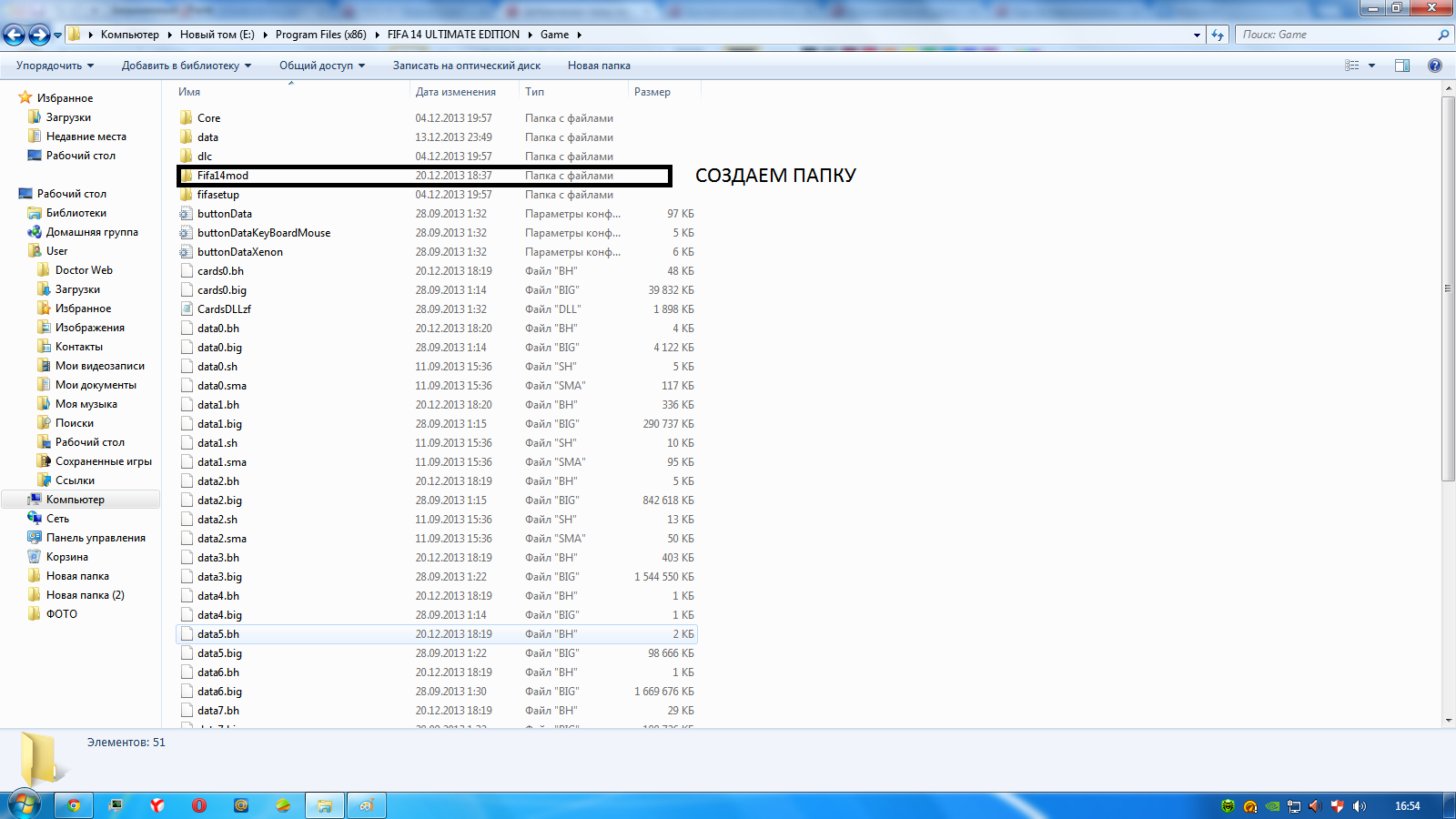
Task: Select the dlc folder icon
Action: pyautogui.click(x=187, y=157)
